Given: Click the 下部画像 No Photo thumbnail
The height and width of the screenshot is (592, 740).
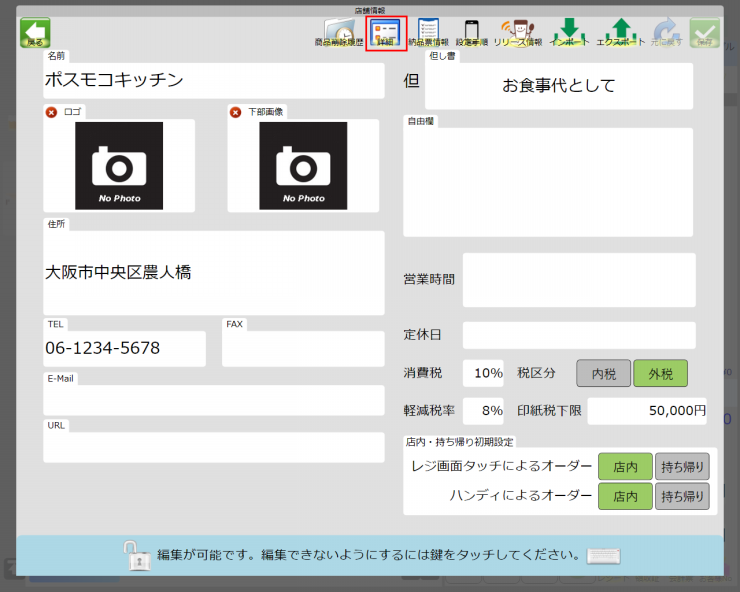Looking at the screenshot, I should (303, 166).
